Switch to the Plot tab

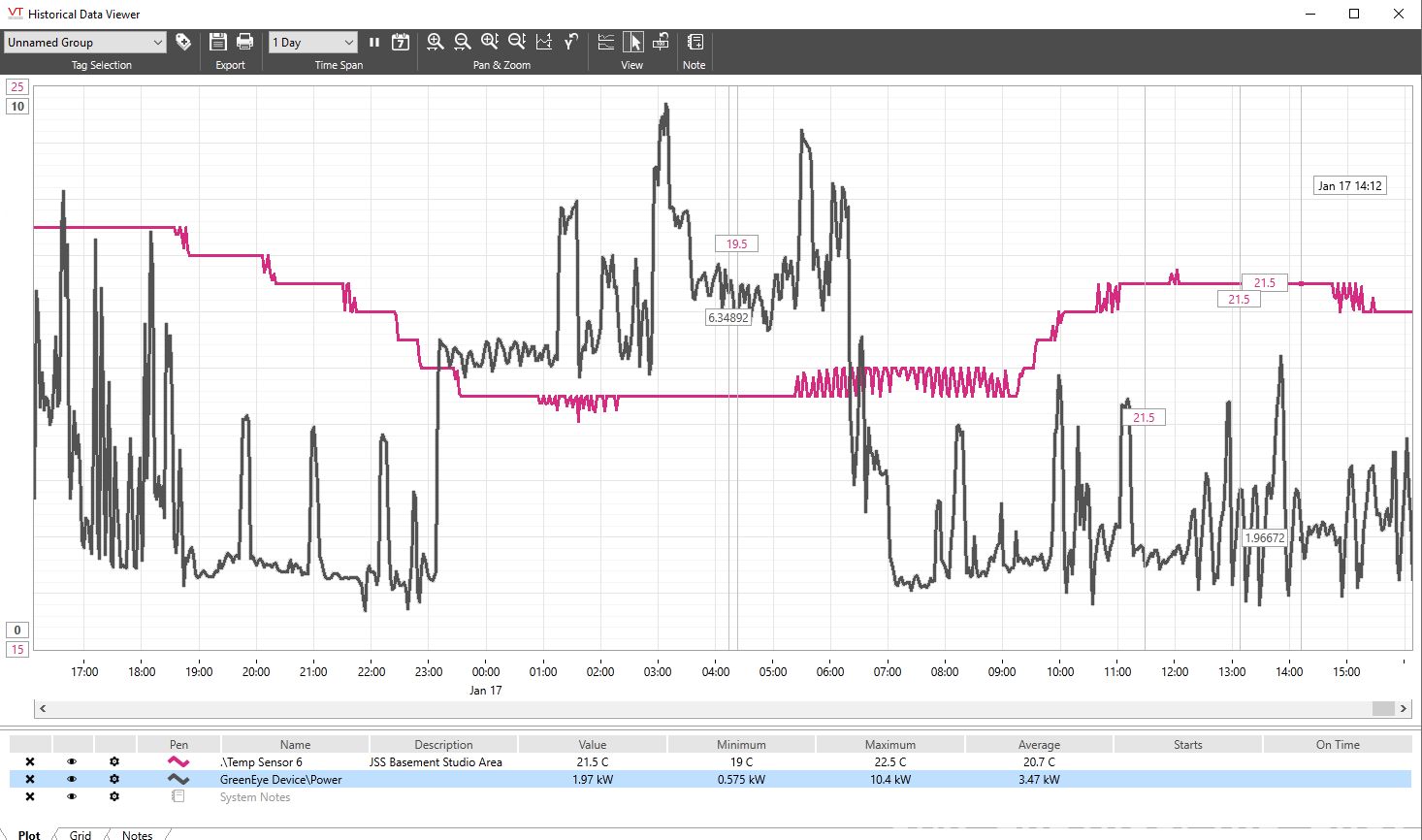click(29, 834)
